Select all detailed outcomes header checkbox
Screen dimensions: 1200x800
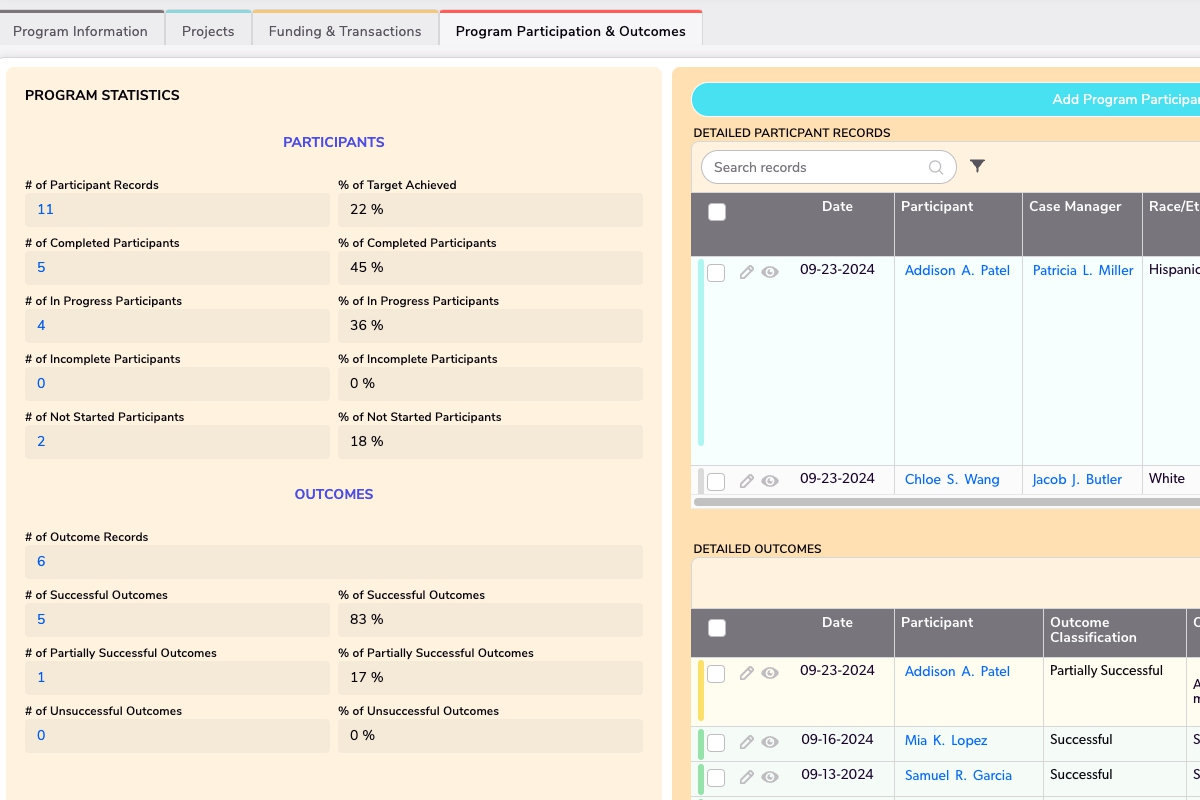click(x=717, y=628)
